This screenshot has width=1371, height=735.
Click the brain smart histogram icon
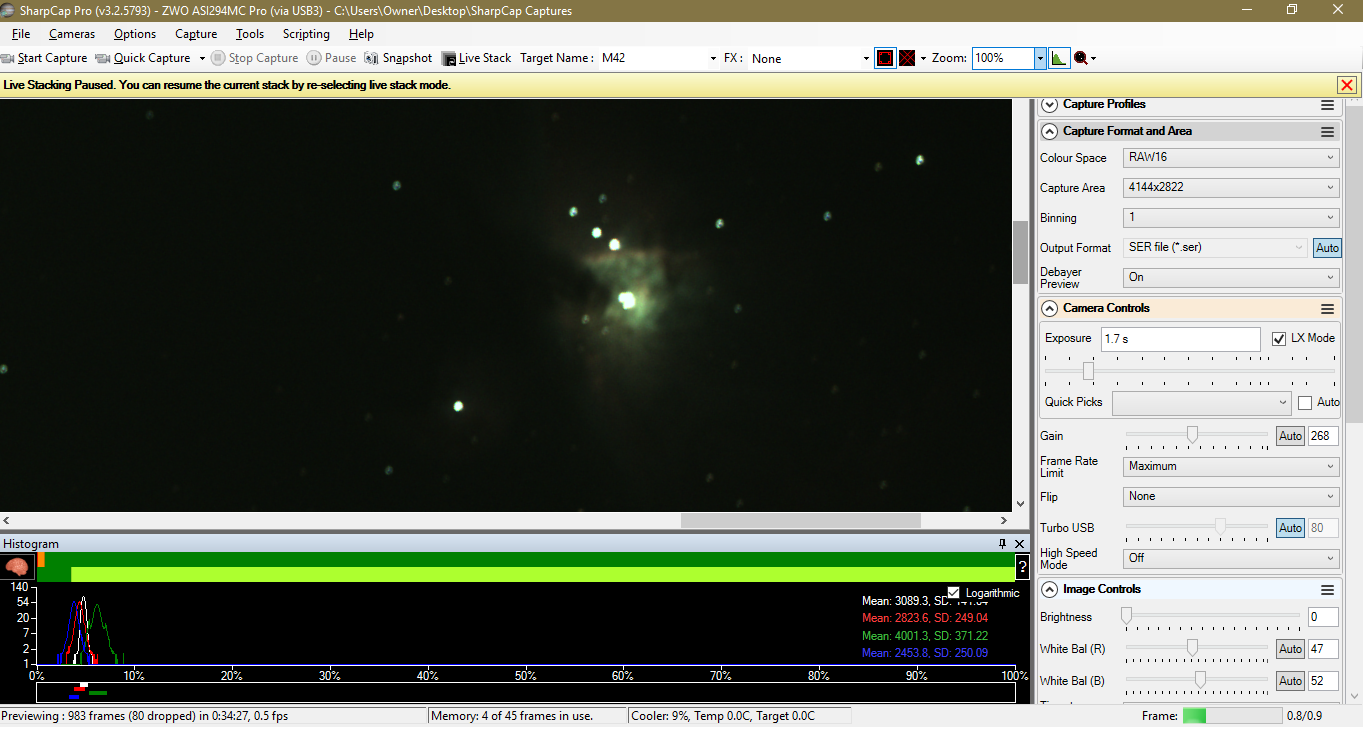pyautogui.click(x=17, y=567)
